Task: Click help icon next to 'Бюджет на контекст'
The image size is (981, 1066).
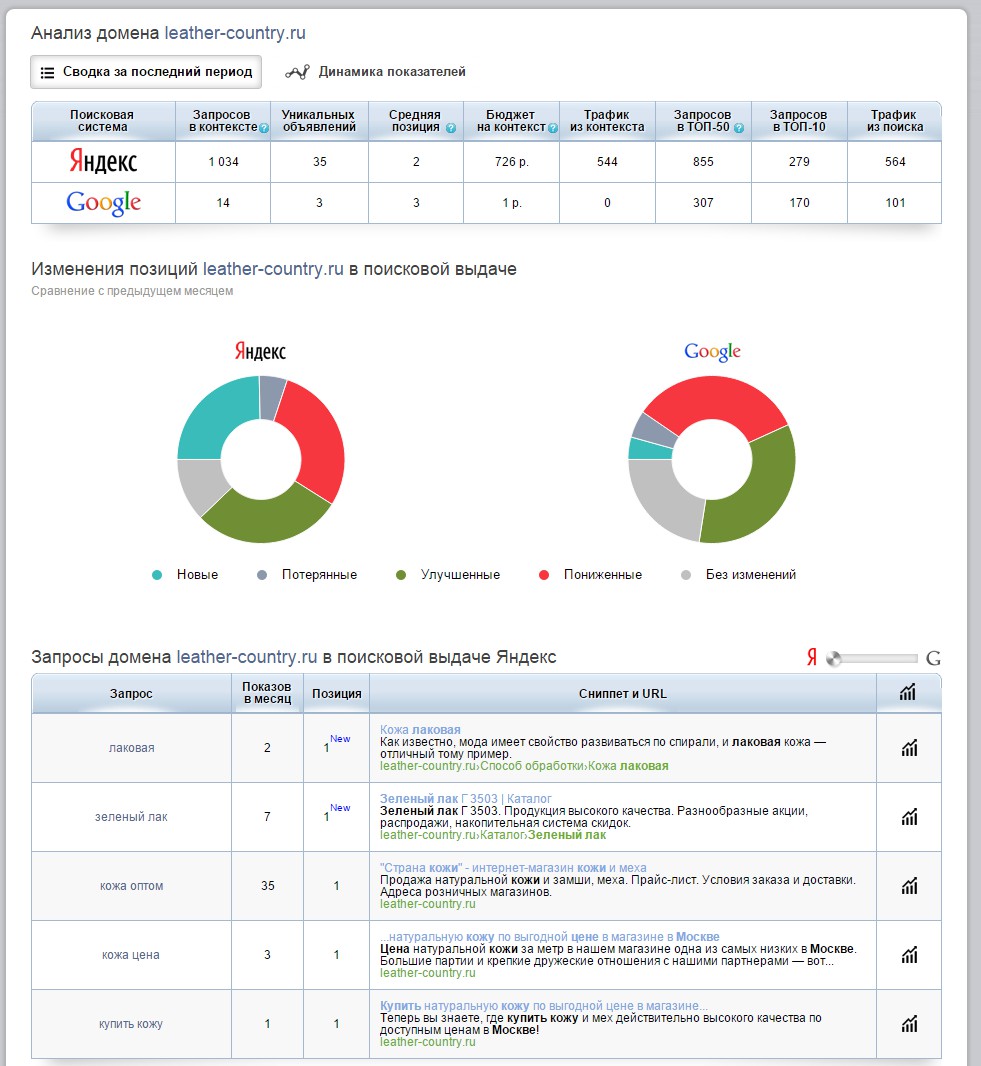Action: click(x=553, y=128)
